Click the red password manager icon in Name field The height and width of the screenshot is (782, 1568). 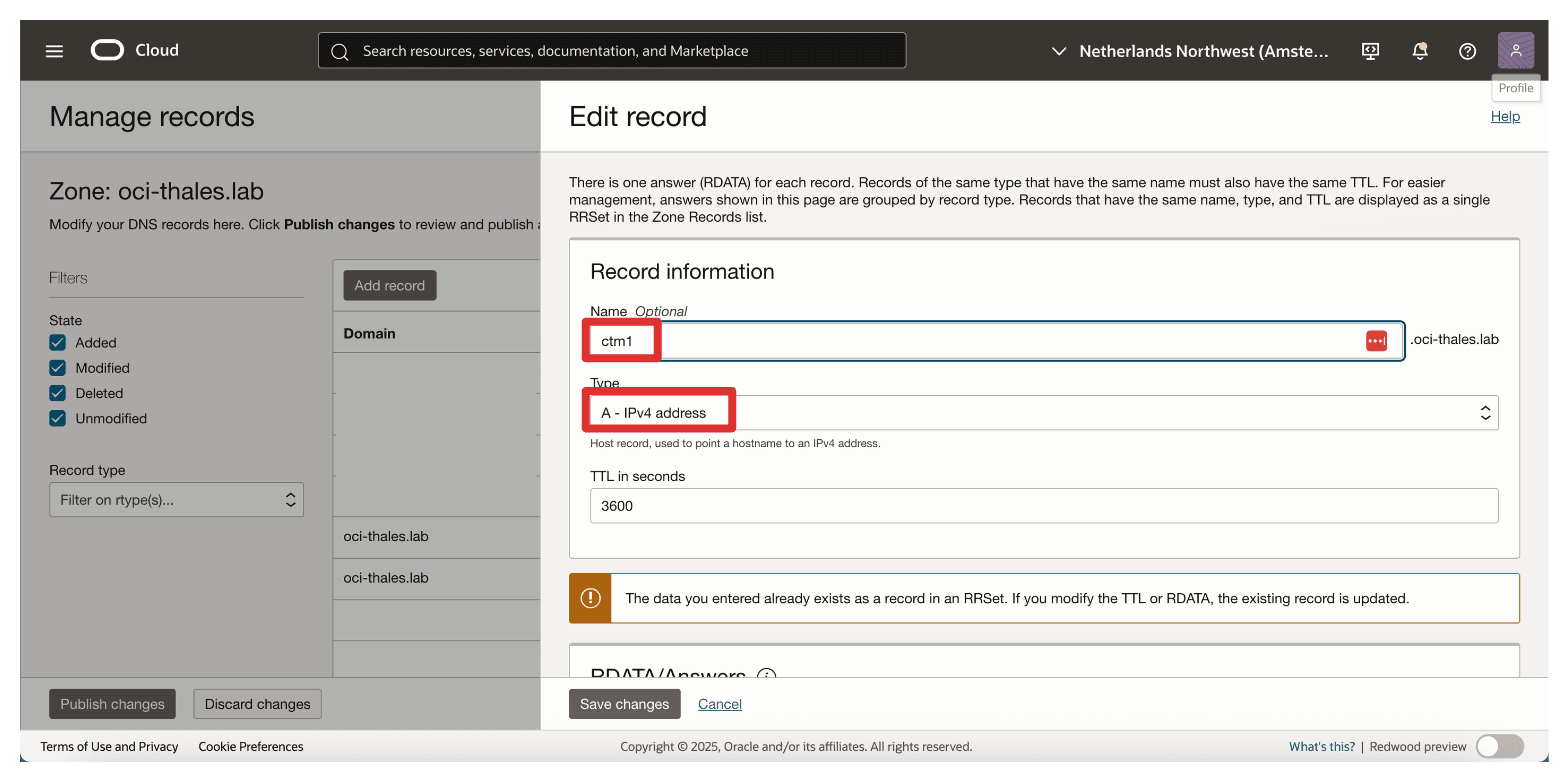(x=1376, y=341)
